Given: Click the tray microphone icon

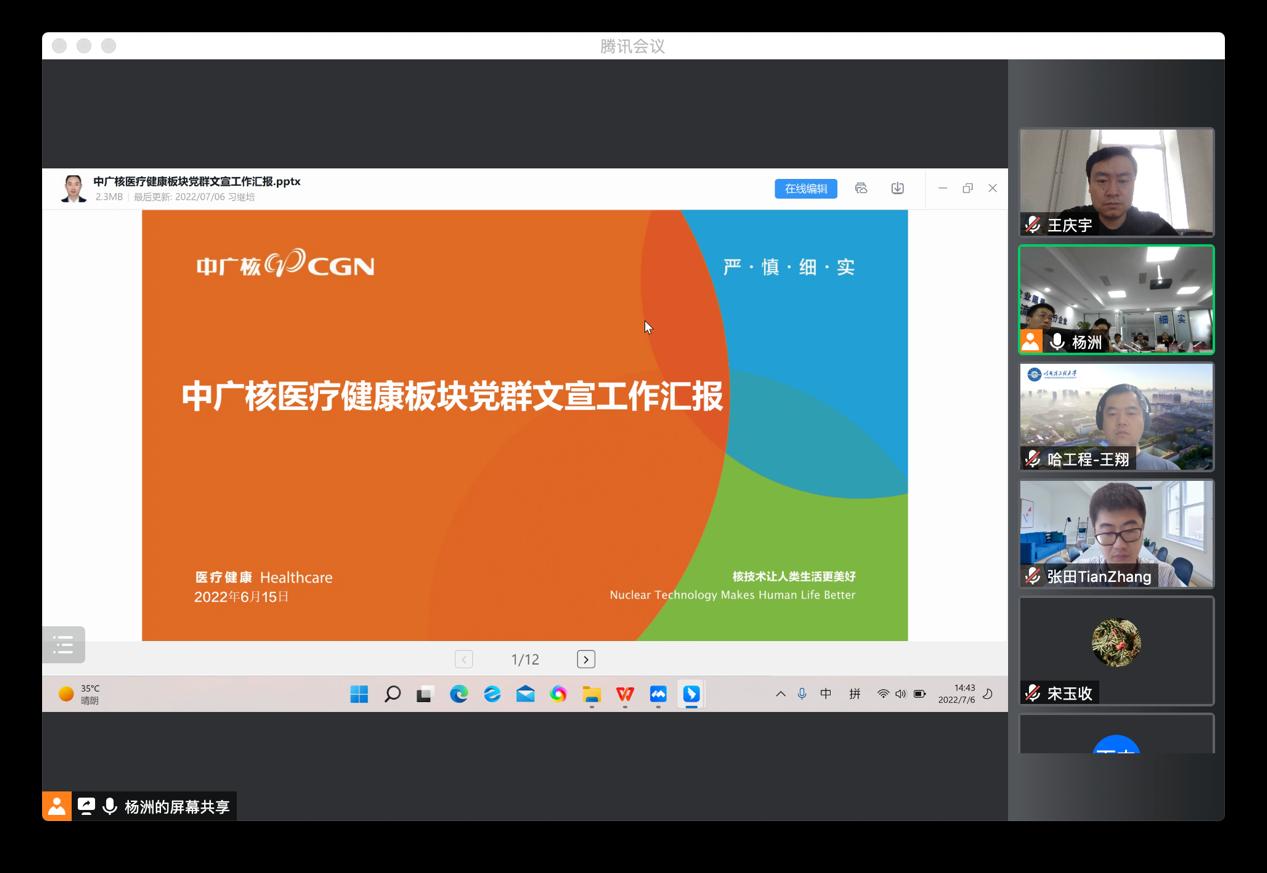Looking at the screenshot, I should point(802,694).
